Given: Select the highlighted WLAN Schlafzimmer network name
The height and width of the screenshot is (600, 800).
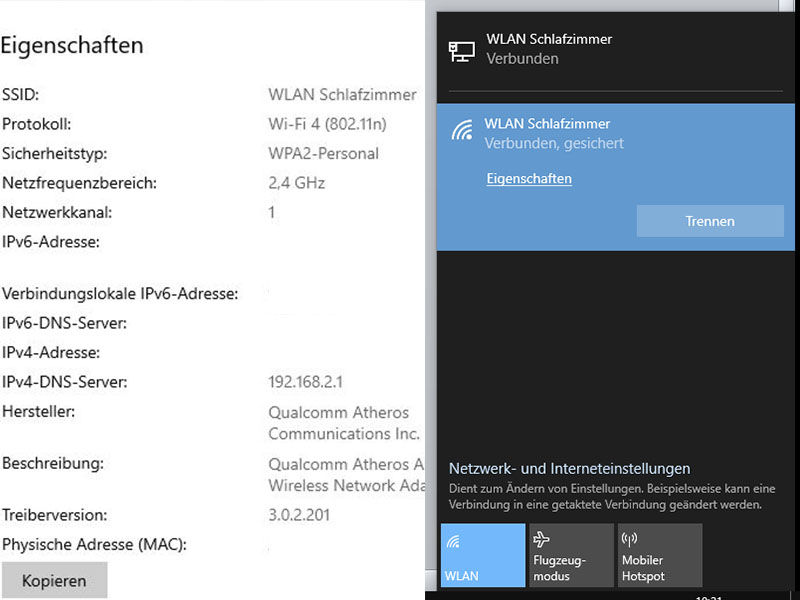Looking at the screenshot, I should click(x=547, y=123).
